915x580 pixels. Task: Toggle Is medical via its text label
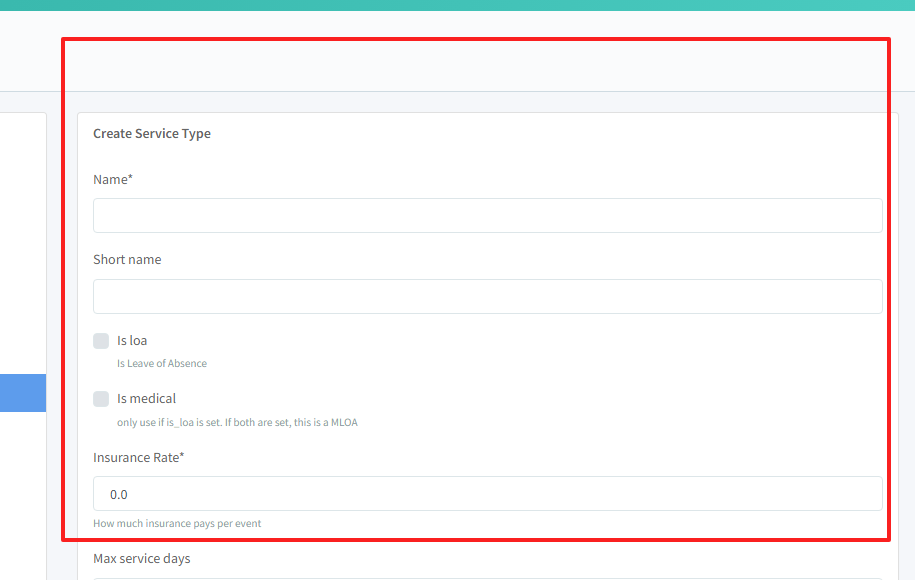click(x=146, y=399)
